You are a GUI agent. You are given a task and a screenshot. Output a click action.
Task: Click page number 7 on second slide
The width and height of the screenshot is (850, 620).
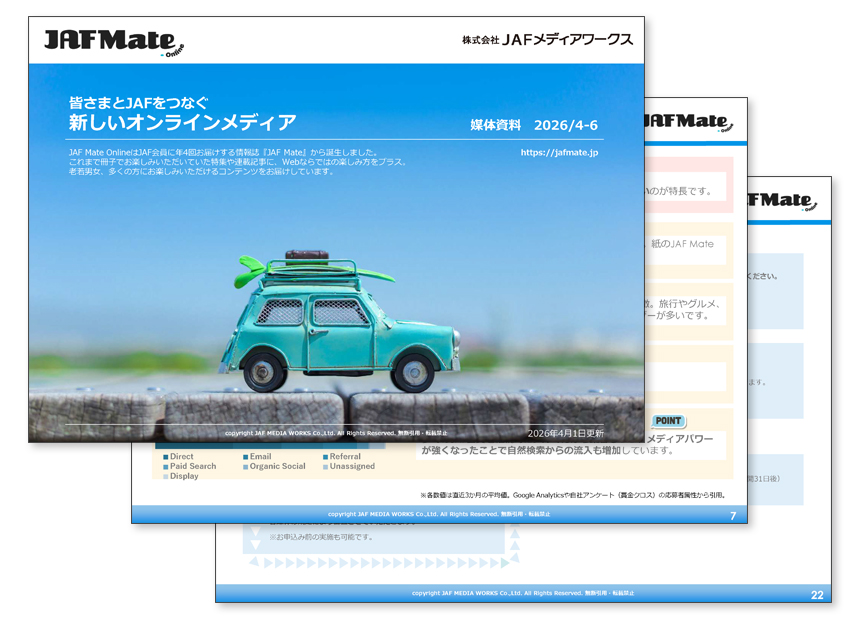tap(733, 515)
